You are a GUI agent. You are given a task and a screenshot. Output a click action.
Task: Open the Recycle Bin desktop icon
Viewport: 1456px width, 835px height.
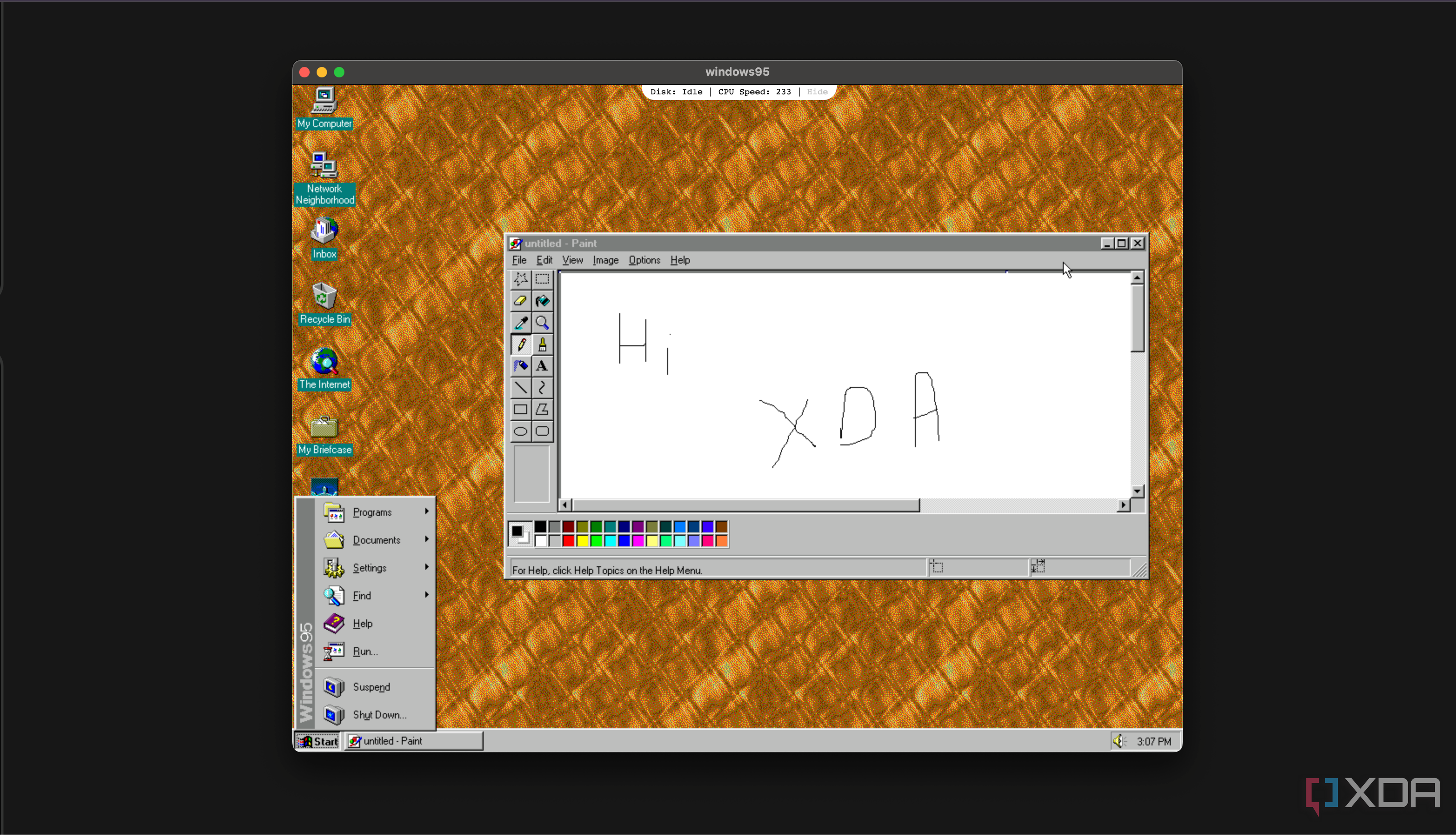[x=324, y=304]
